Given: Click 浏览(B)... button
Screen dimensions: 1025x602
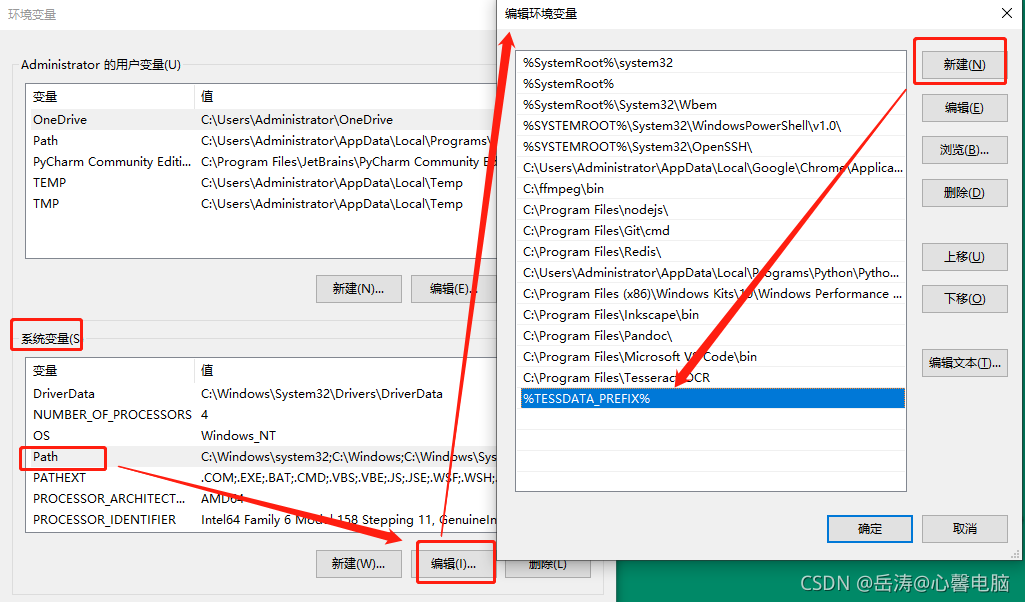Looking at the screenshot, I should point(964,150).
